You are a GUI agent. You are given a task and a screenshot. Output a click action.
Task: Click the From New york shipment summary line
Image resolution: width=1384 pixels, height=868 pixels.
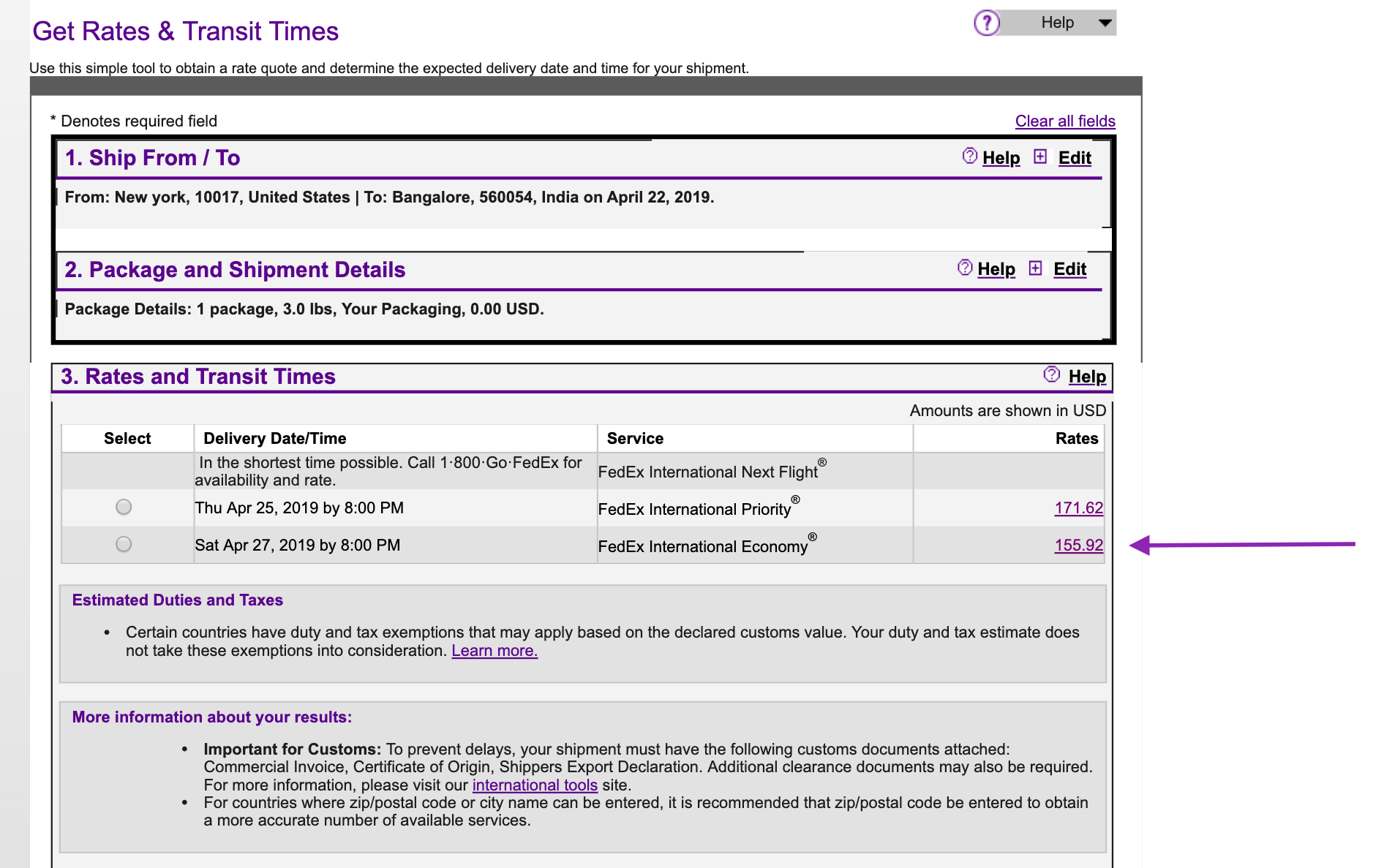point(389,197)
